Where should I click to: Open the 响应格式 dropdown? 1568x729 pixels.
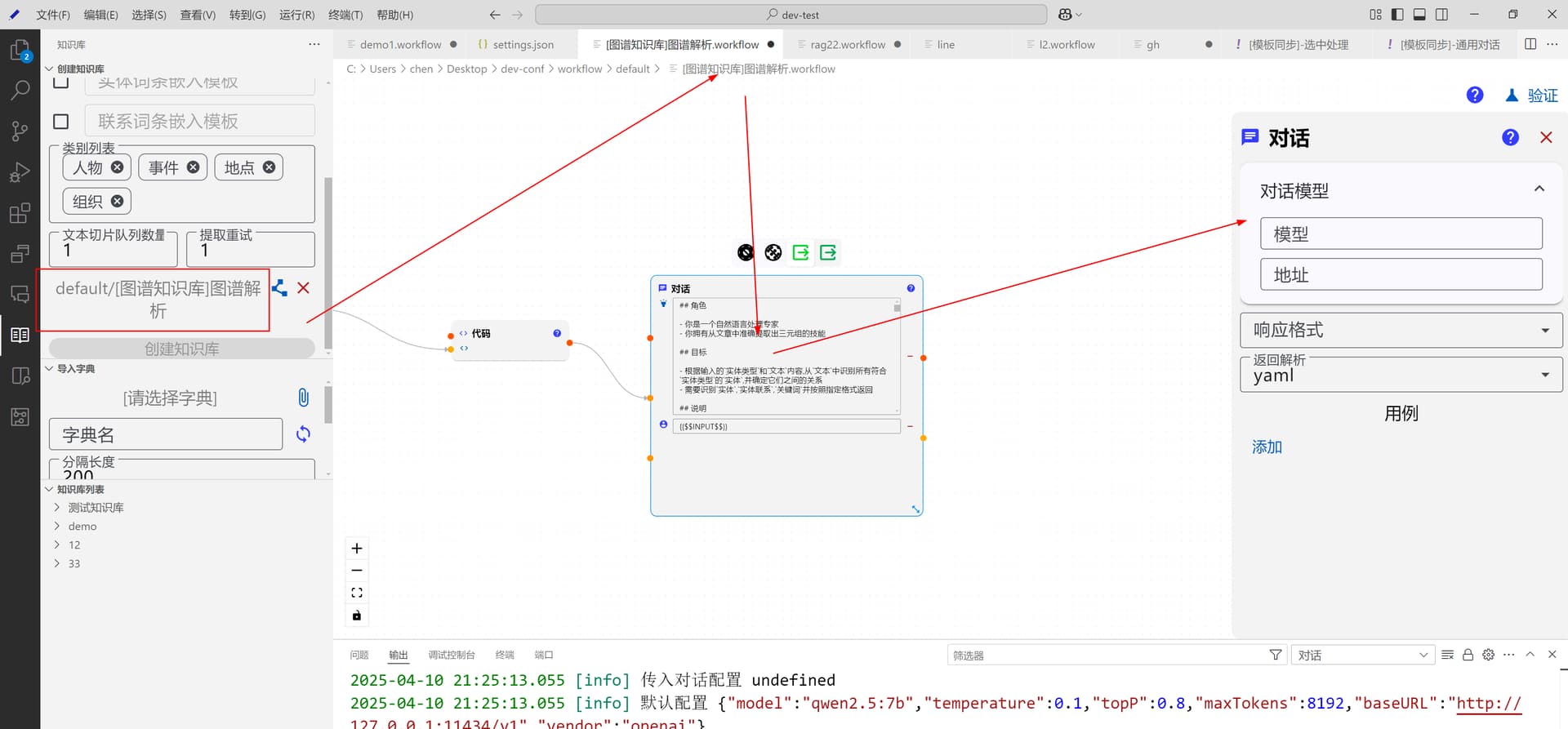click(1401, 330)
